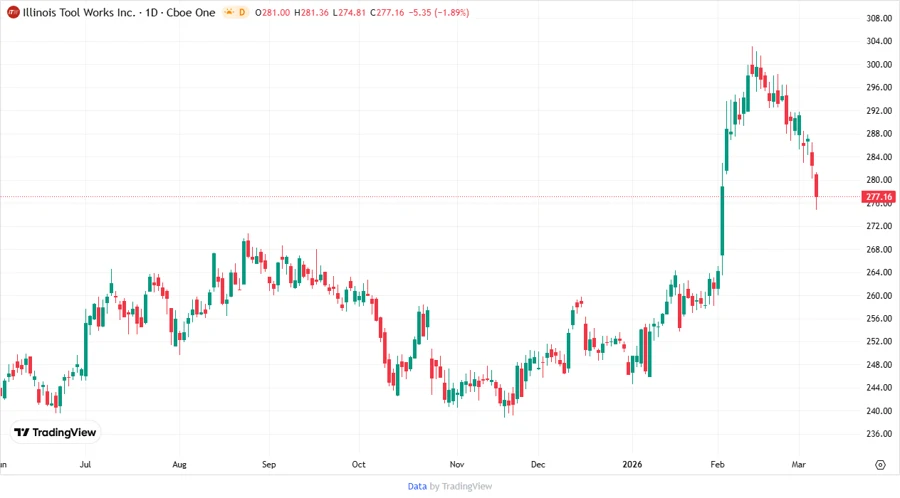The image size is (900, 498).
Task: Click the 272.00 price axis label
Action: coord(879,226)
